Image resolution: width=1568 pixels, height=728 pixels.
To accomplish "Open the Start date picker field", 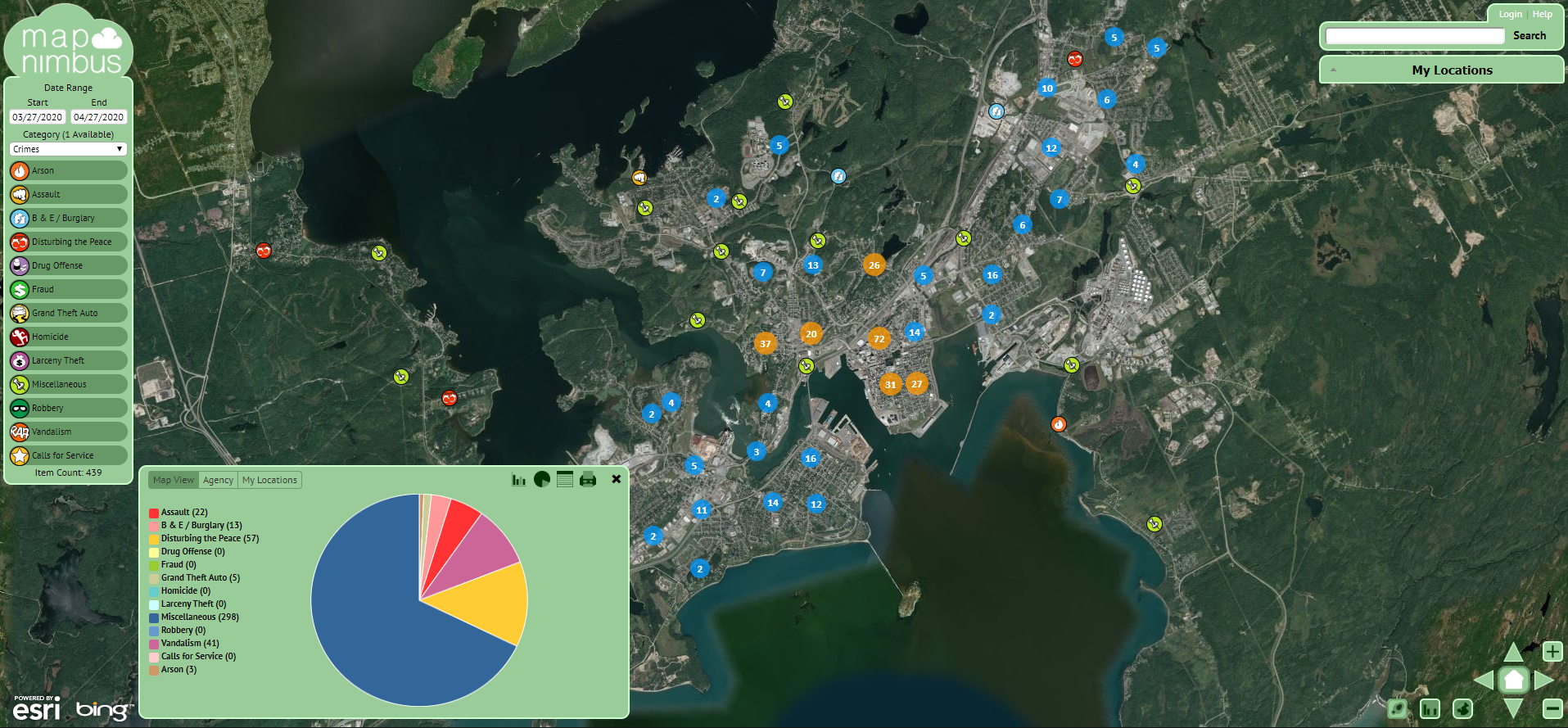I will coord(38,117).
